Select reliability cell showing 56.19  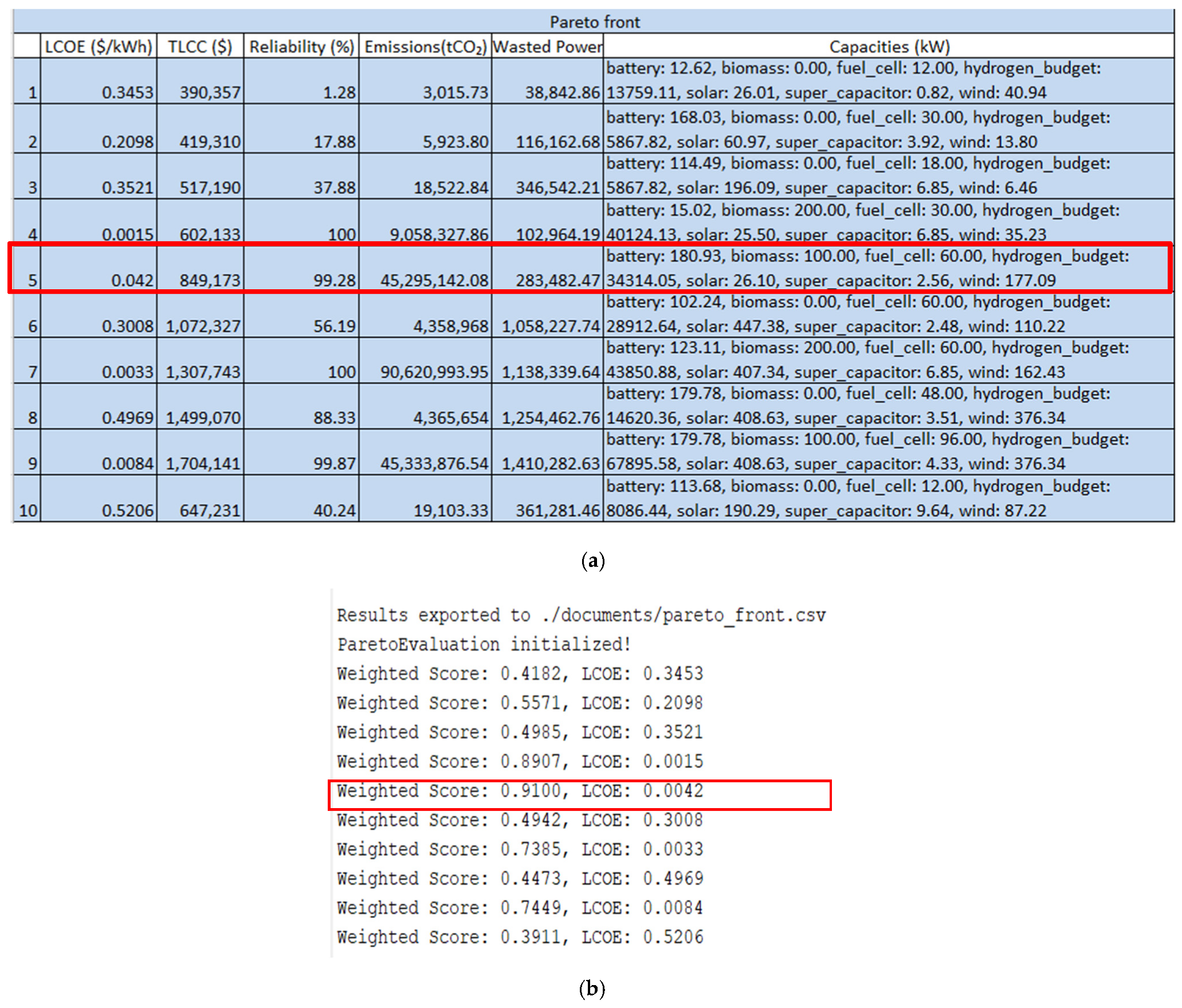(301, 314)
